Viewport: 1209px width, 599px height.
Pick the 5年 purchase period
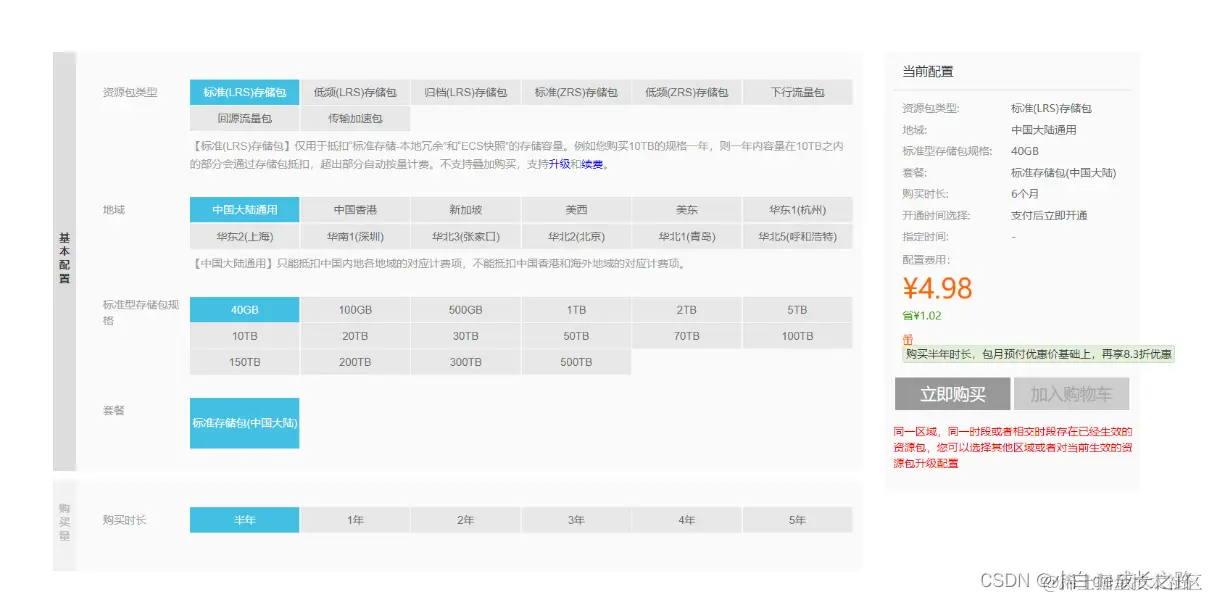[x=797, y=520]
